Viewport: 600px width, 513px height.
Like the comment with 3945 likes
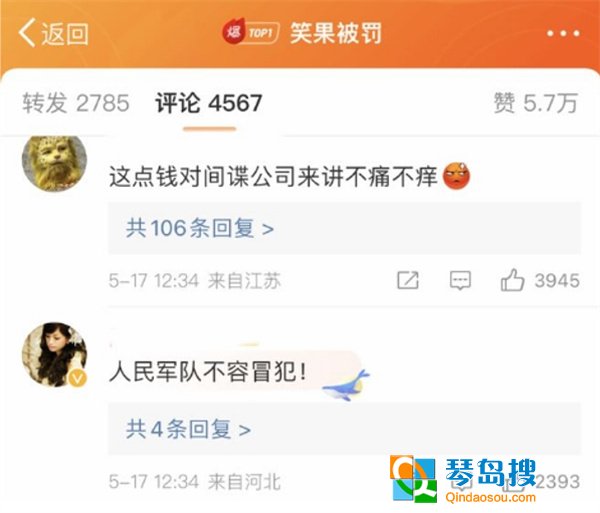540,280
